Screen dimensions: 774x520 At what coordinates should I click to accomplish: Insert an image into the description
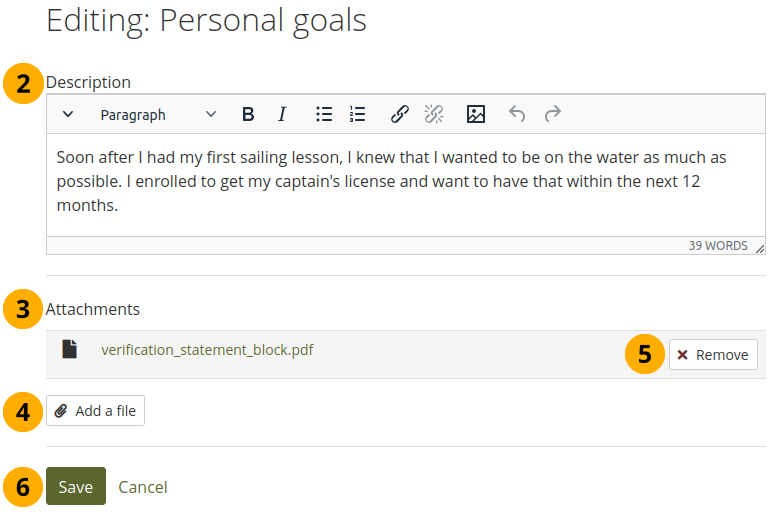click(476, 115)
